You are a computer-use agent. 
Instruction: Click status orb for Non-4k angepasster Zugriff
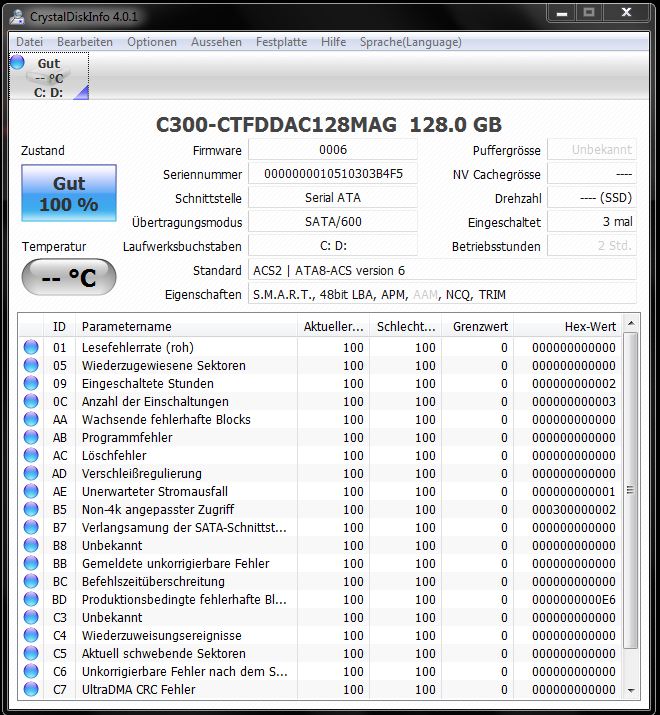click(31, 509)
